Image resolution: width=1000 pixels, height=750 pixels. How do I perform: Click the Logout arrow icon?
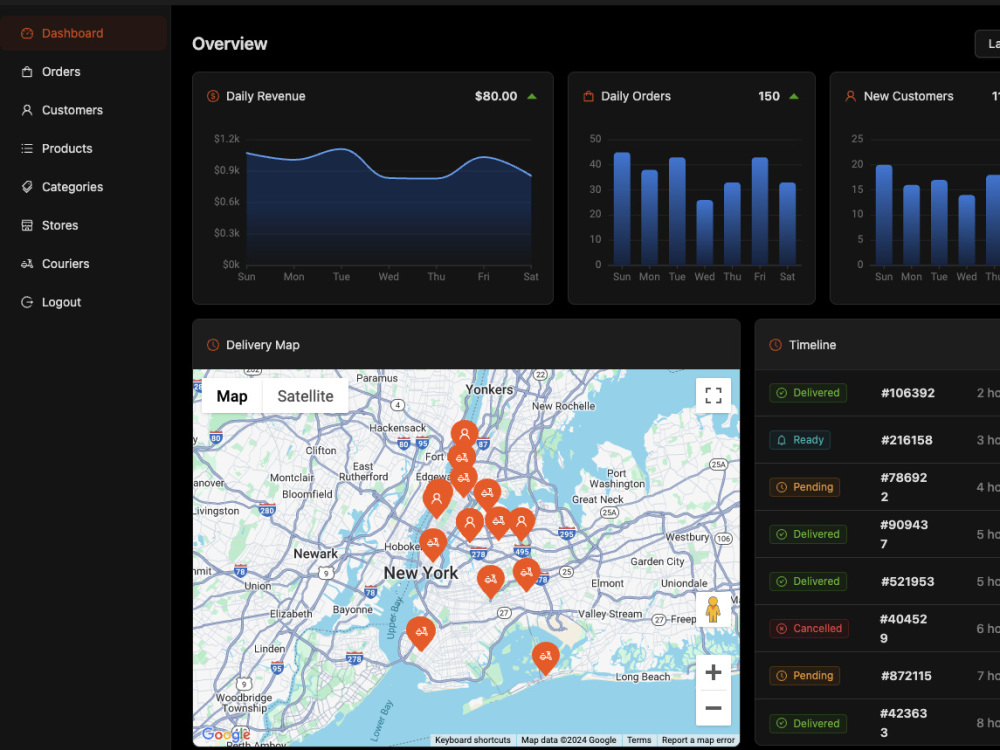click(x=27, y=302)
